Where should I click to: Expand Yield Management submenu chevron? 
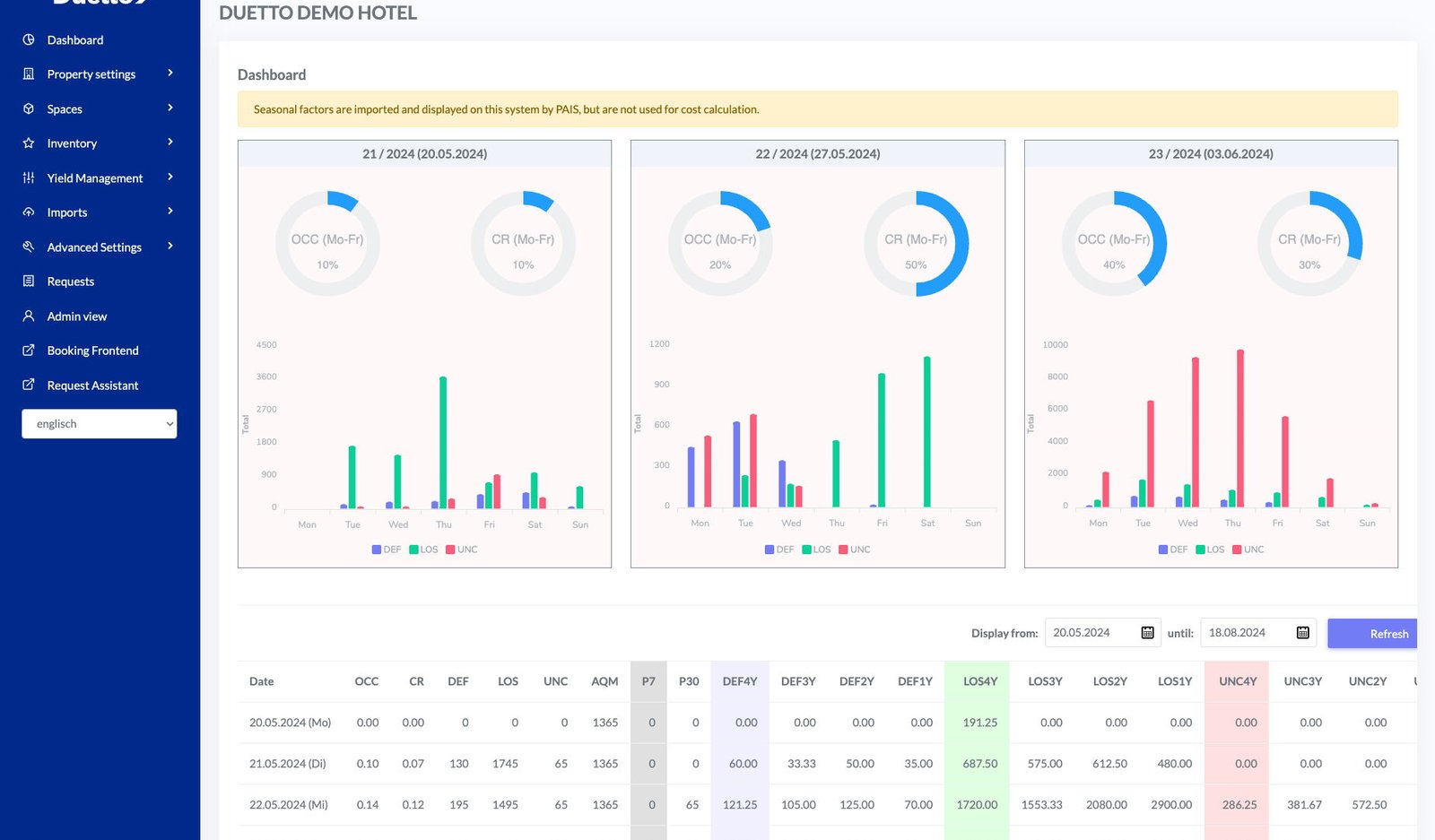click(170, 177)
